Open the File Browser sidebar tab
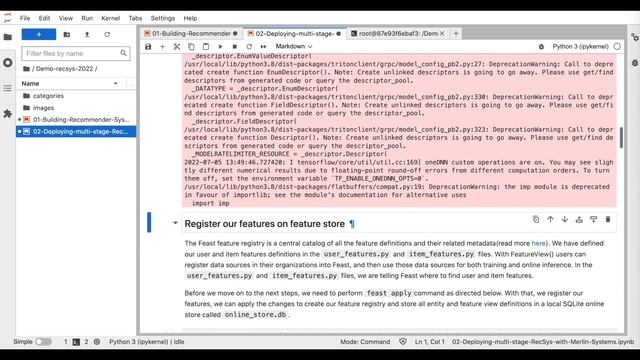 click(8, 37)
